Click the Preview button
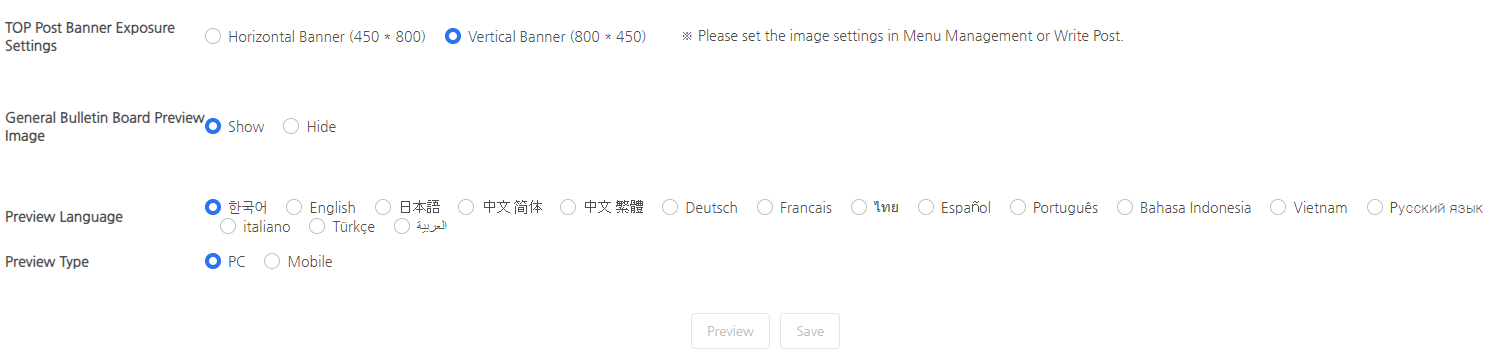Viewport: 1512px width, 360px height. pyautogui.click(x=730, y=331)
